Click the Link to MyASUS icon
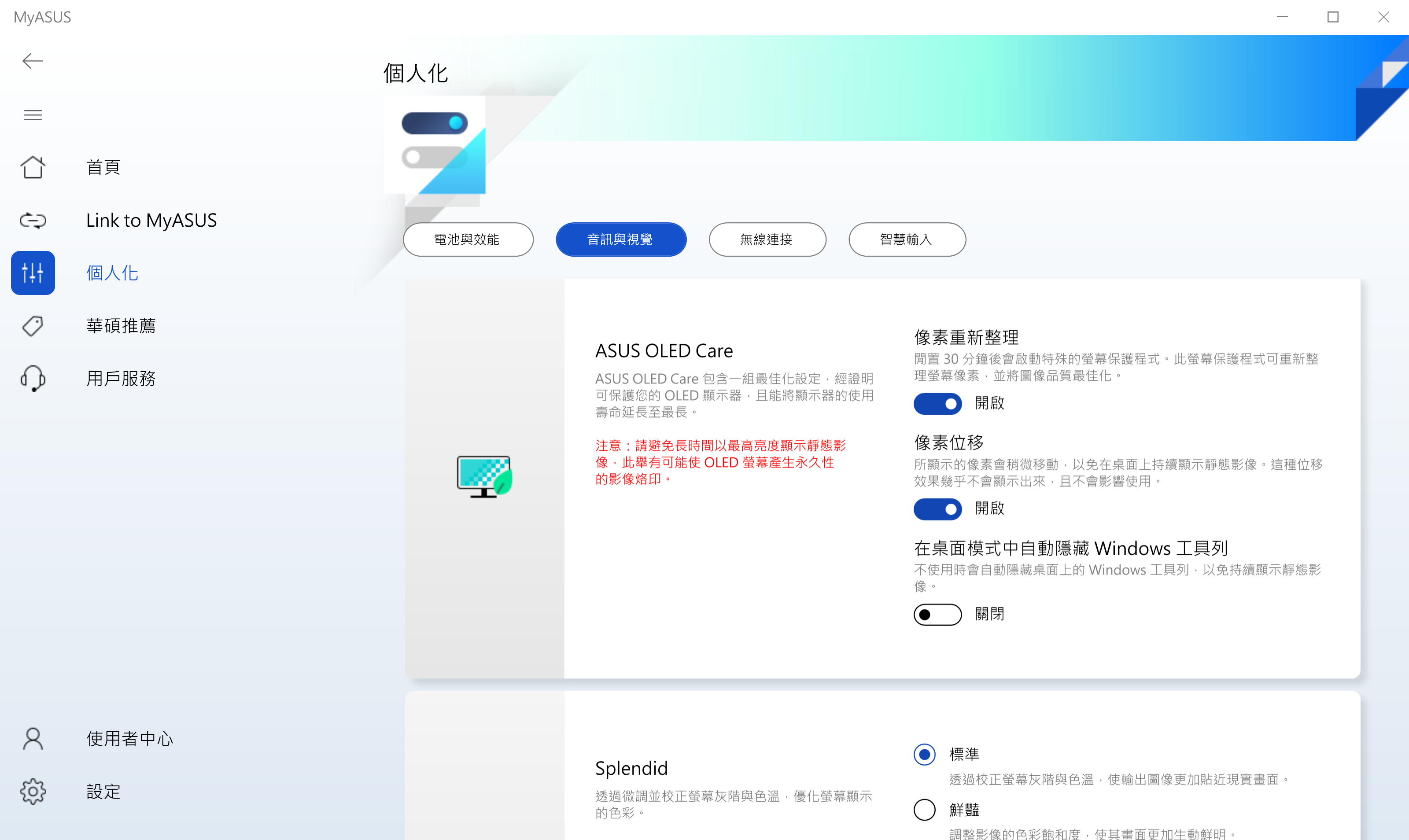Viewport: 1409px width, 840px height. click(x=33, y=220)
